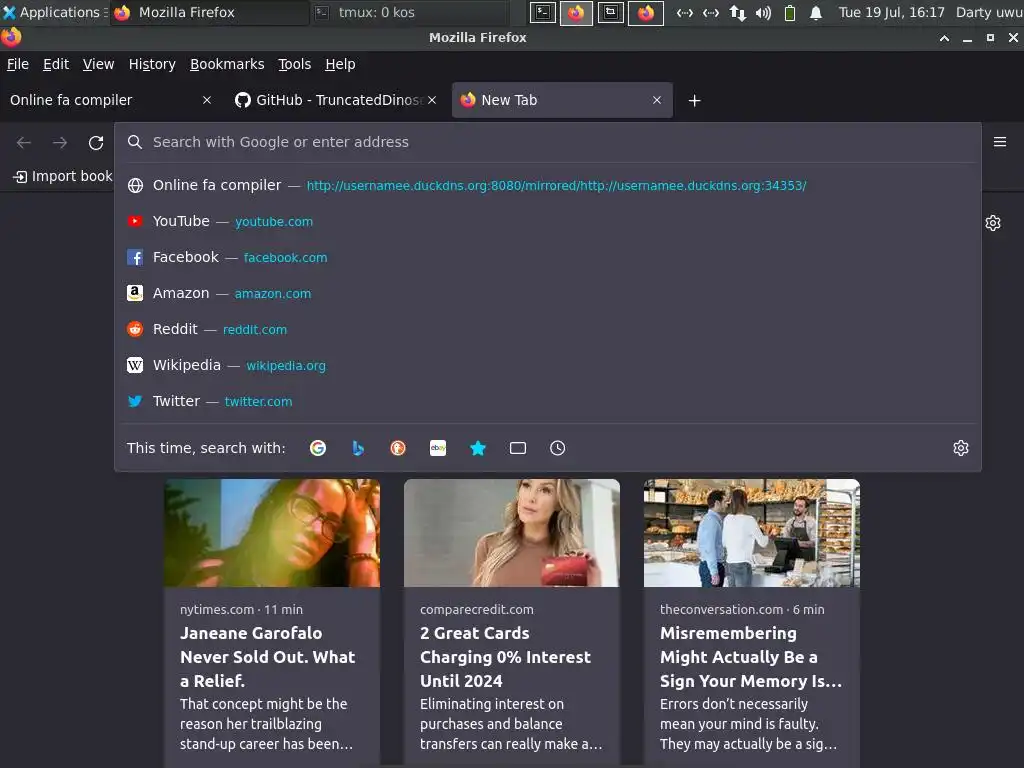Open the History menu

(152, 64)
